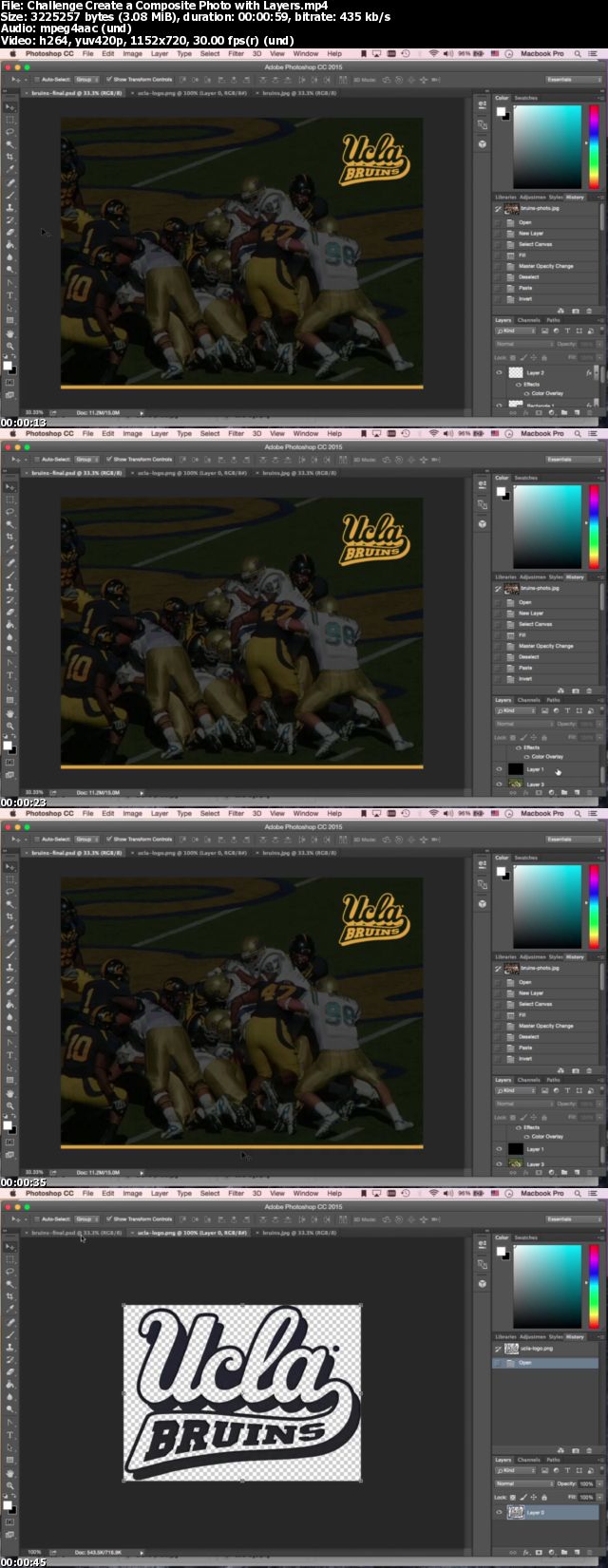Select the Dodge tool in the 00:00:45 frame

(10, 1409)
